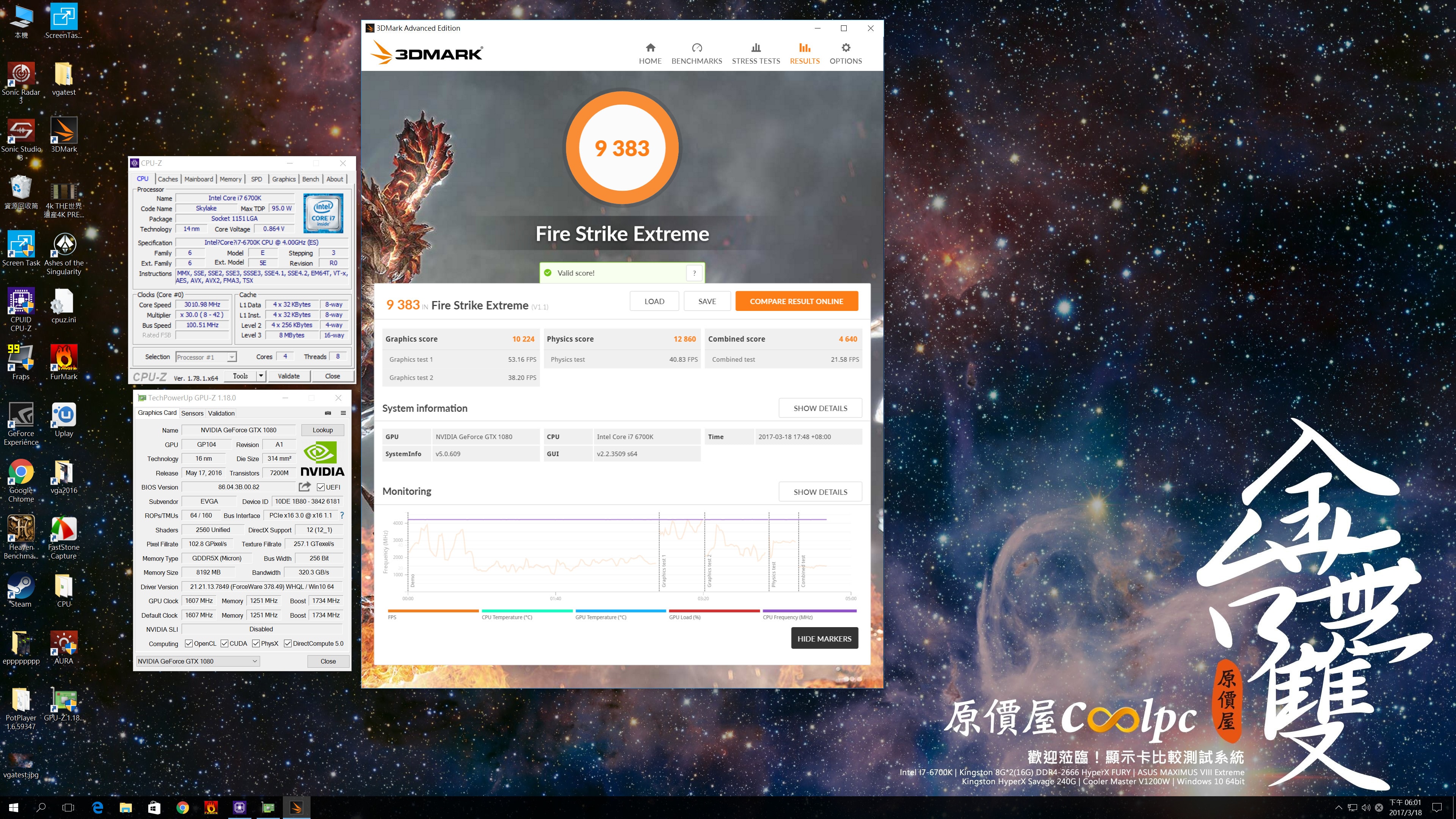Open CPUID CPU-Z desktop shortcut
The image size is (1456, 819).
point(21,310)
